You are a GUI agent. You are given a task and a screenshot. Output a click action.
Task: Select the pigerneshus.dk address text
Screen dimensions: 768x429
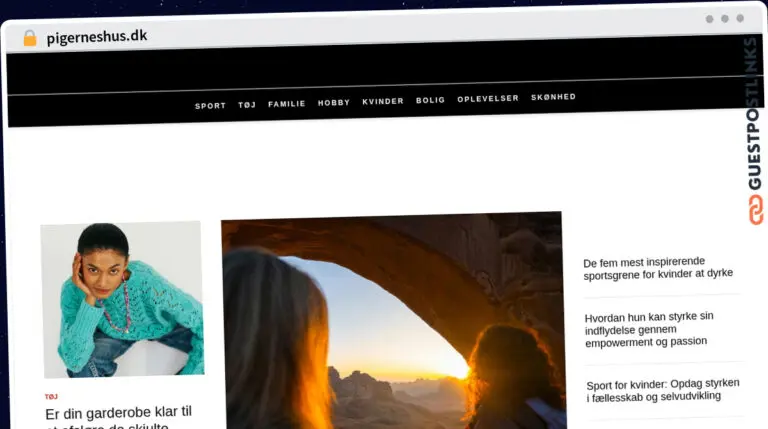(96, 37)
